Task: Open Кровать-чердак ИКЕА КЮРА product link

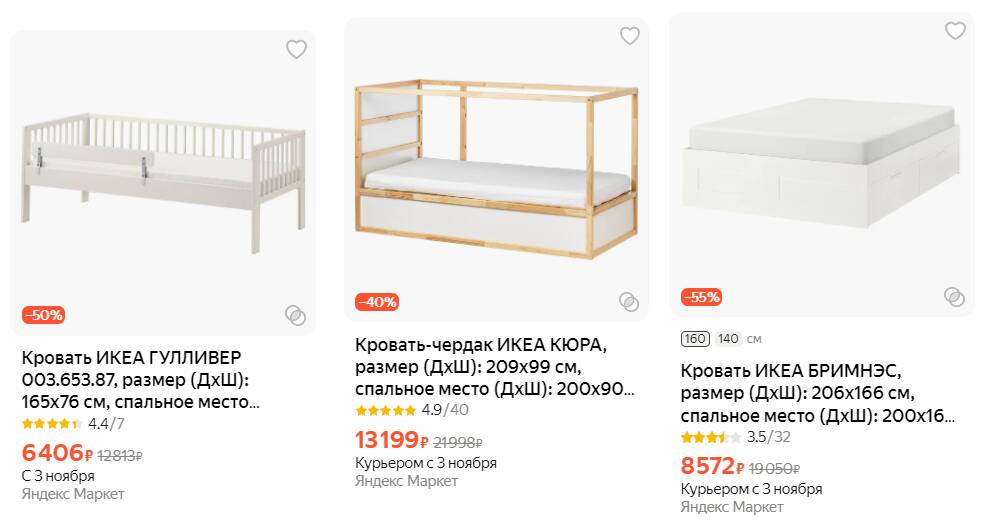Action: tap(495, 367)
